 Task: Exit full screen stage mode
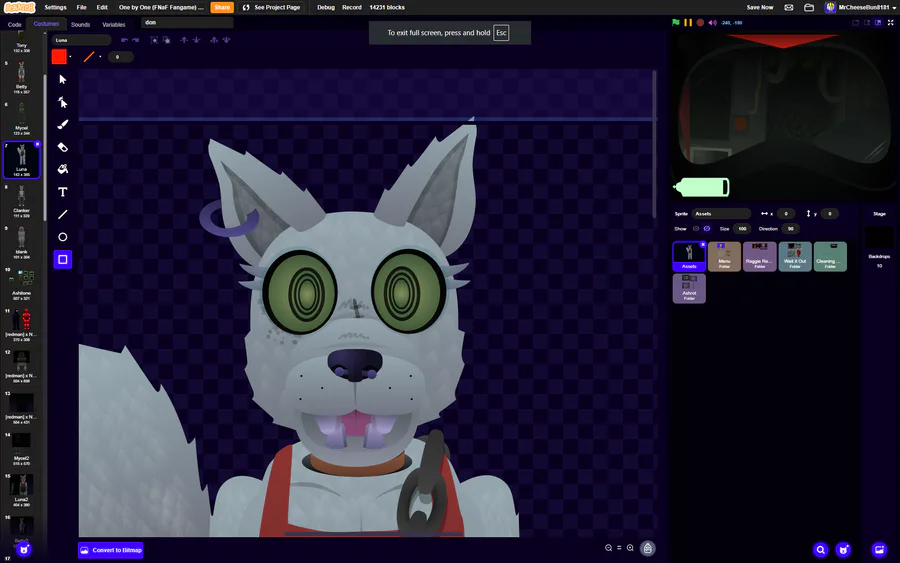pyautogui.click(x=891, y=22)
